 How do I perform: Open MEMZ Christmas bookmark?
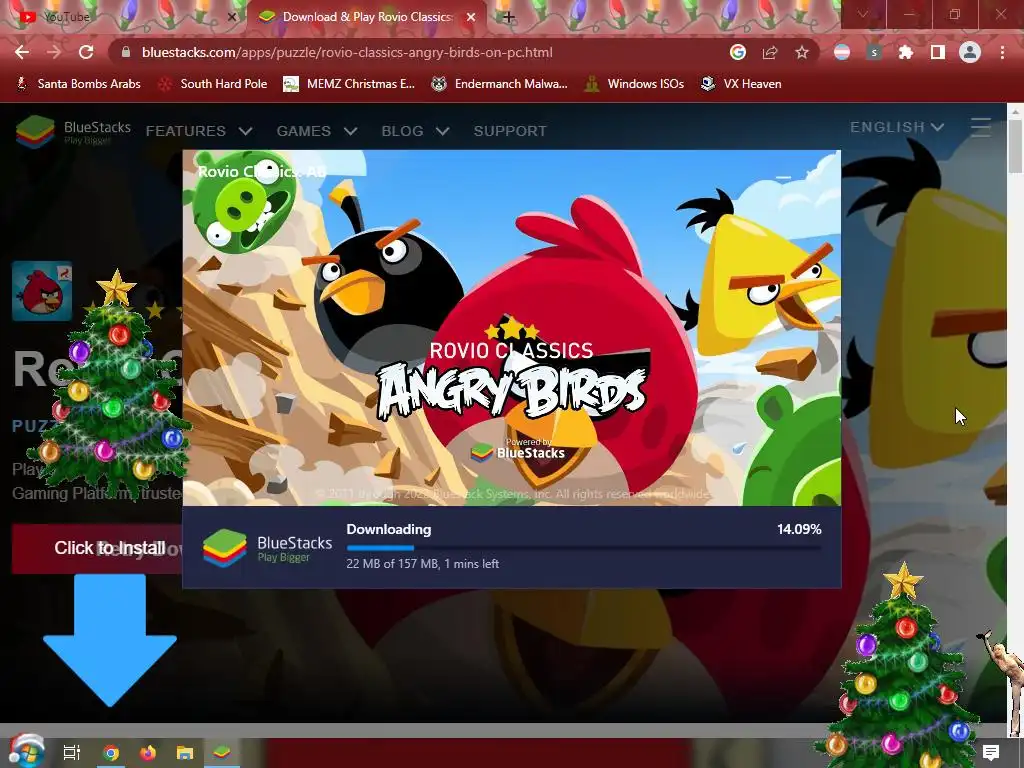(349, 84)
